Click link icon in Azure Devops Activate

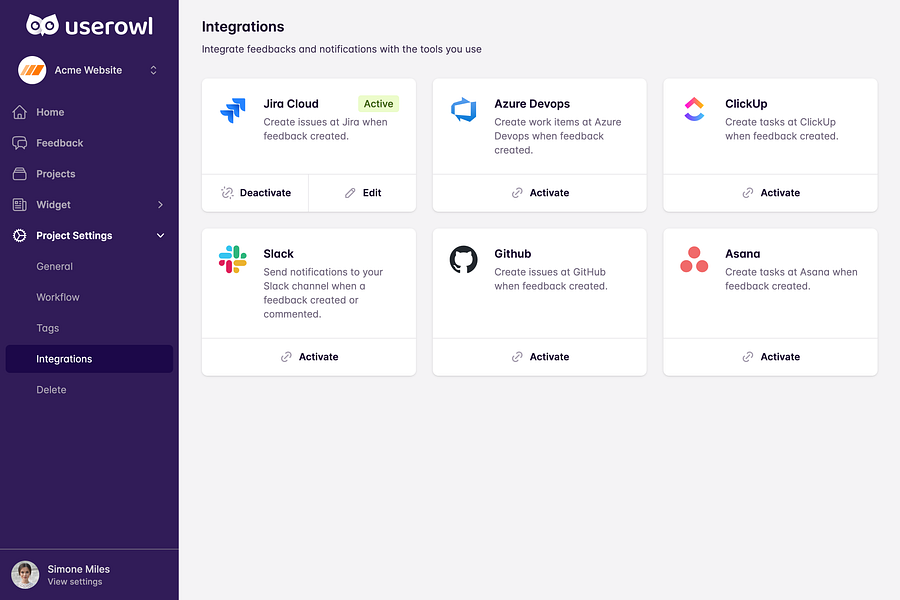point(517,193)
